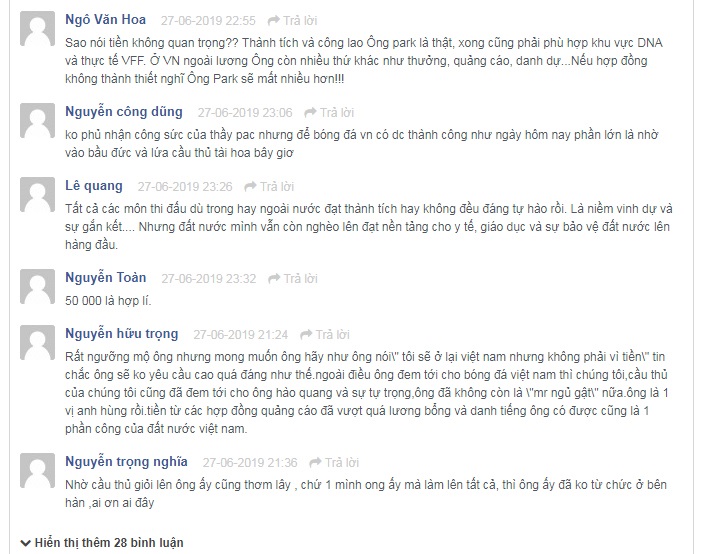Viewport: 701px width, 554px height.
Task: Click Ngô Văn Hoa's avatar picture
Action: point(38,29)
